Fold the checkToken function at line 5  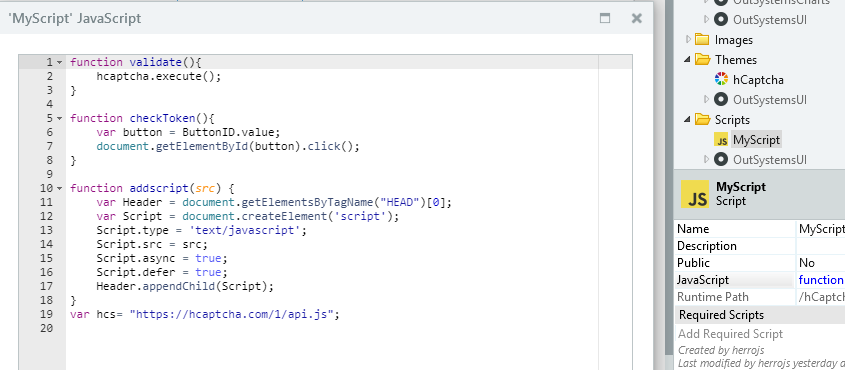[x=59, y=118]
